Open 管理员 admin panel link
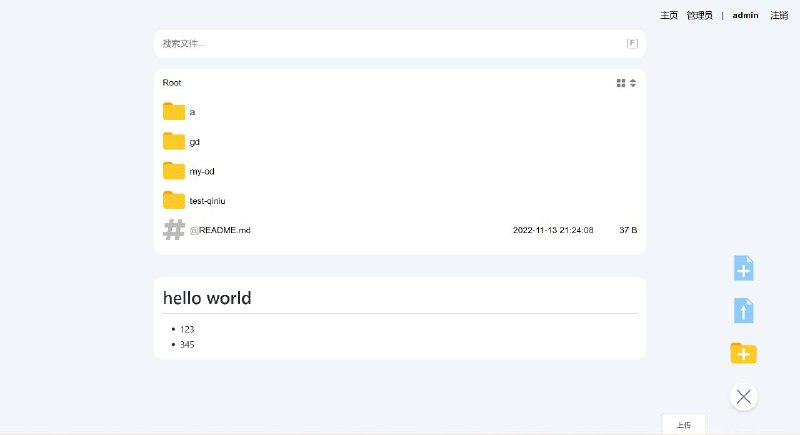The image size is (800, 435). coord(700,15)
